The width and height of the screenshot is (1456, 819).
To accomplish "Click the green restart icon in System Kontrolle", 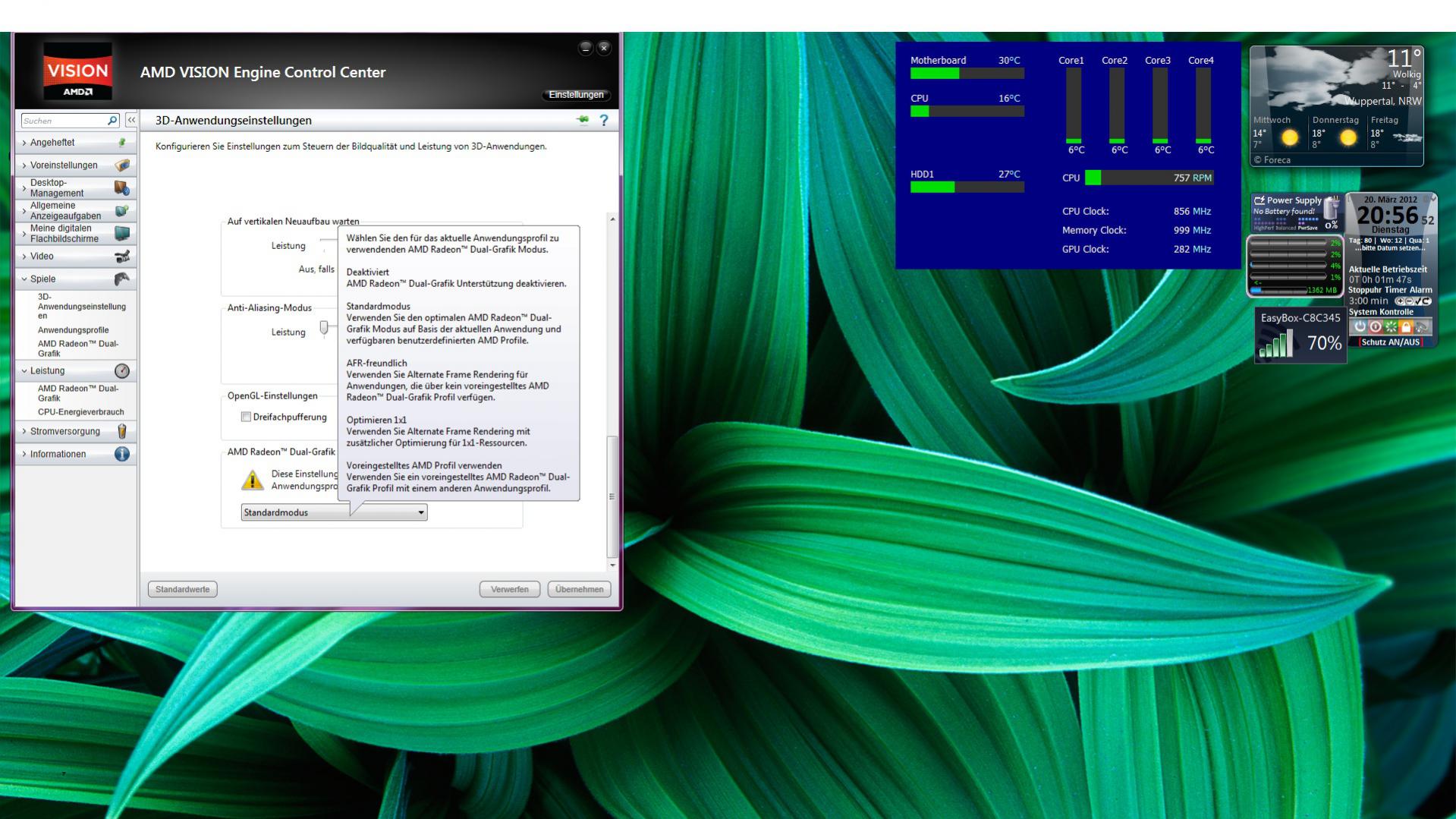I will 1391,326.
